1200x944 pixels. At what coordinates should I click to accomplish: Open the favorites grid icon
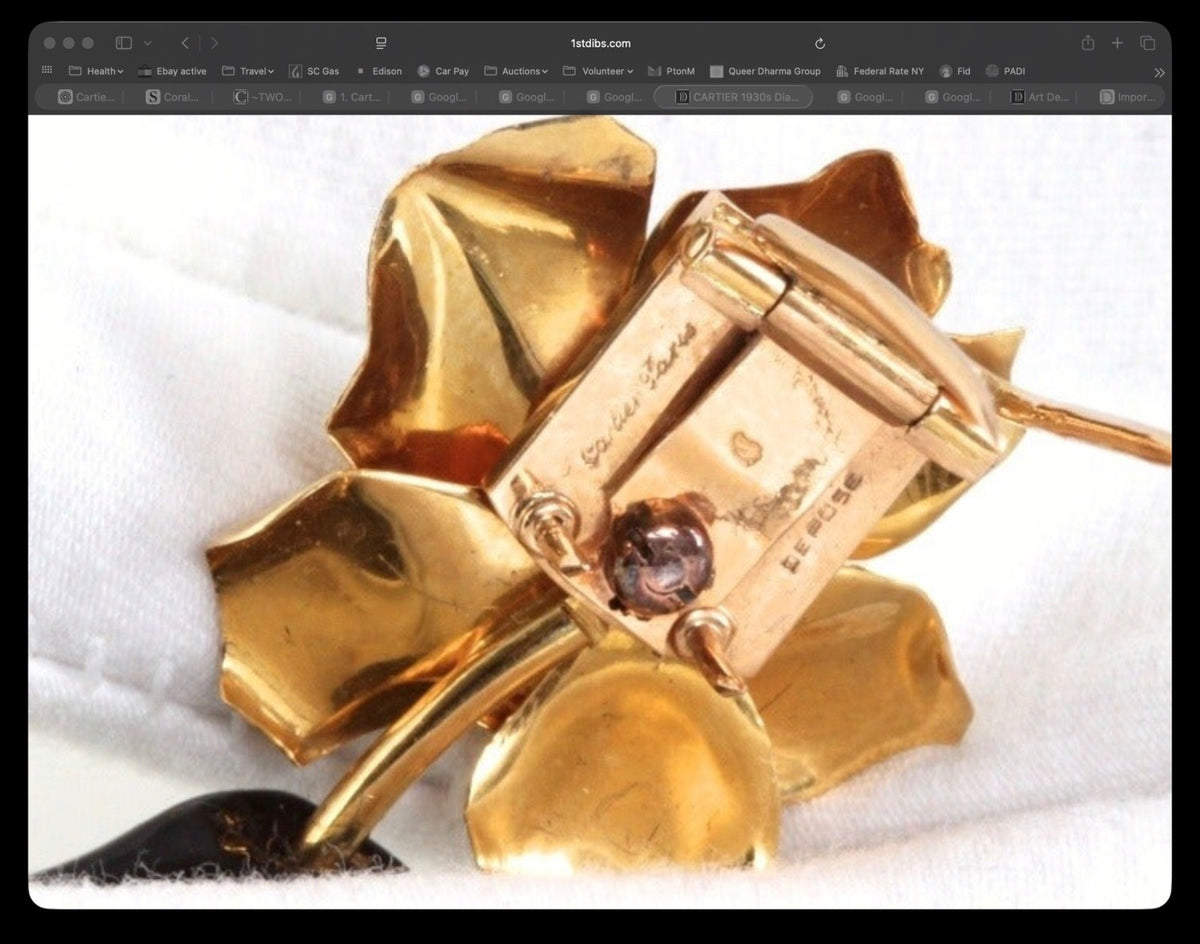[x=47, y=71]
